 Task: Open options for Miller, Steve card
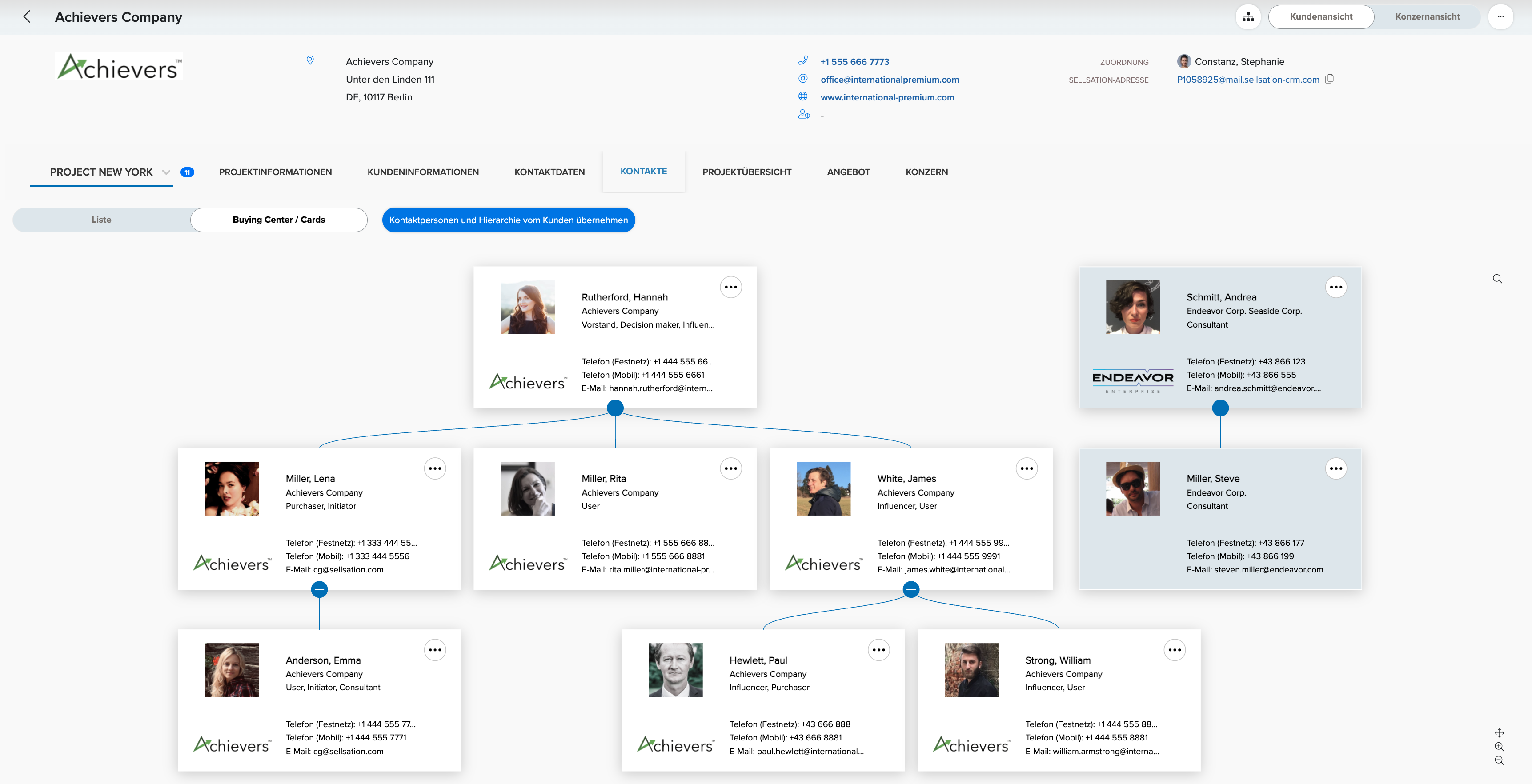(x=1336, y=468)
